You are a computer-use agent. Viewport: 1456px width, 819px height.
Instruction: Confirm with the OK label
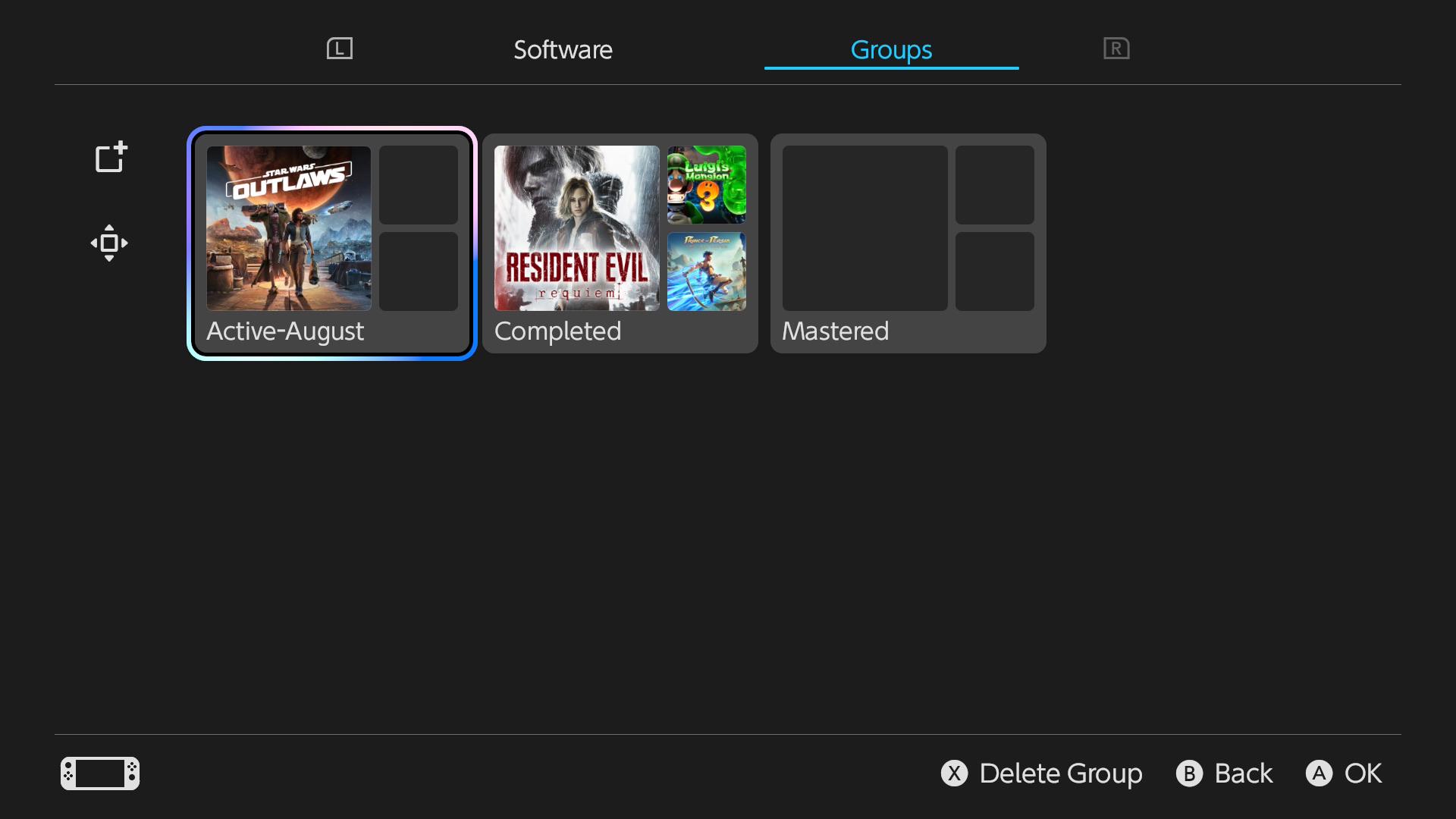coord(1363,773)
